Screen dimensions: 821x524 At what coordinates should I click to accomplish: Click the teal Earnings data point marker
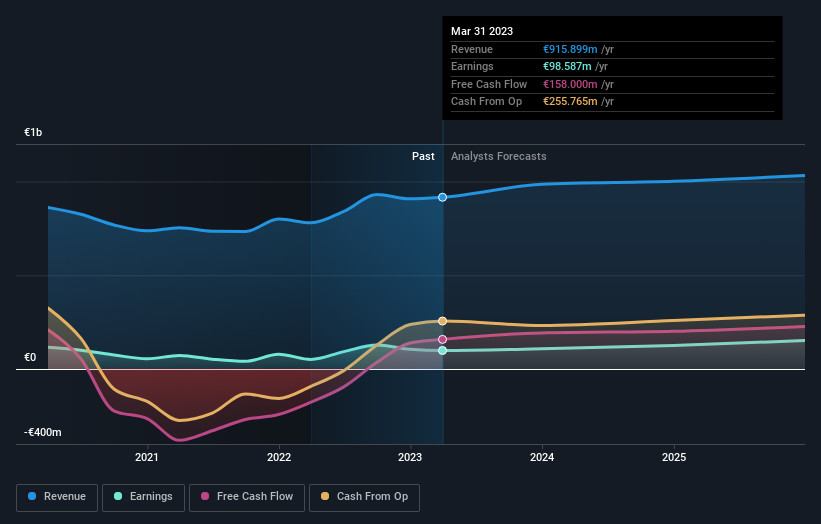coord(442,350)
